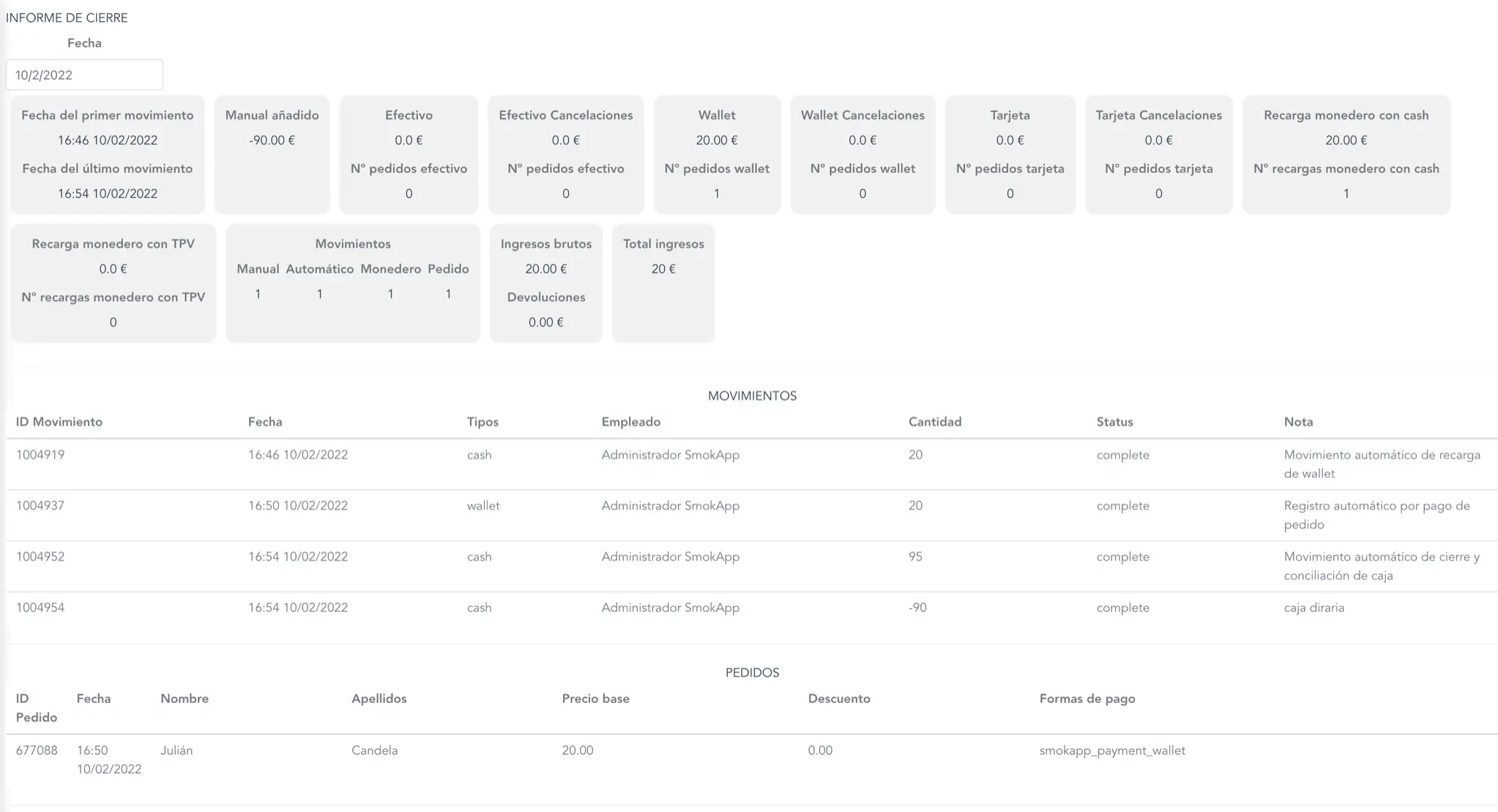Click the MOVIMIENTOS section heading
The width and height of the screenshot is (1498, 812).
click(752, 396)
